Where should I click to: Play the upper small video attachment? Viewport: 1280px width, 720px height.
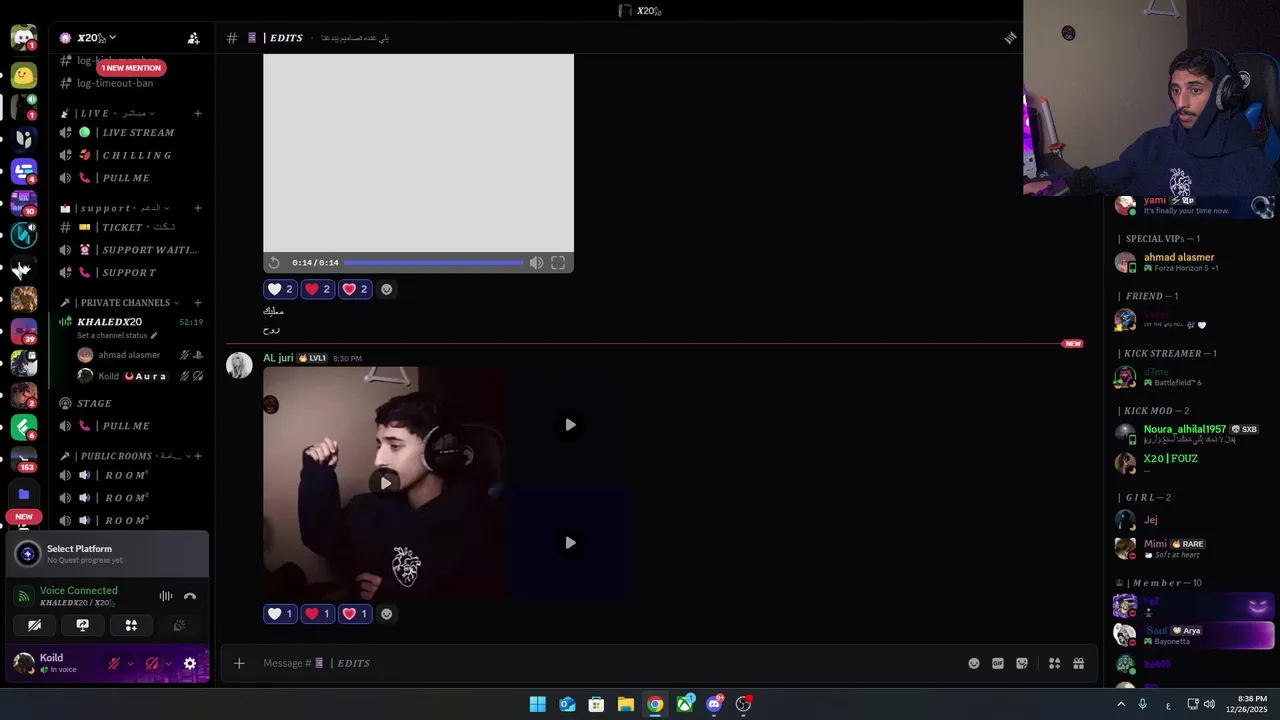[570, 424]
